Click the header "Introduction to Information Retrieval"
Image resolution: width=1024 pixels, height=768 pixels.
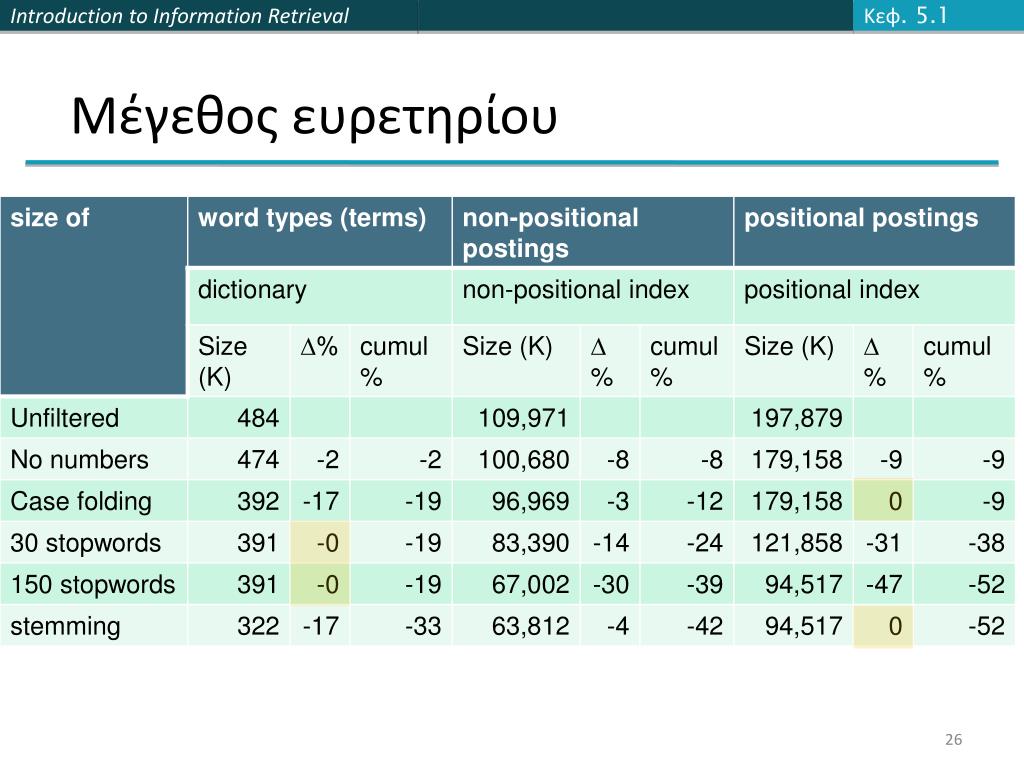coord(180,16)
